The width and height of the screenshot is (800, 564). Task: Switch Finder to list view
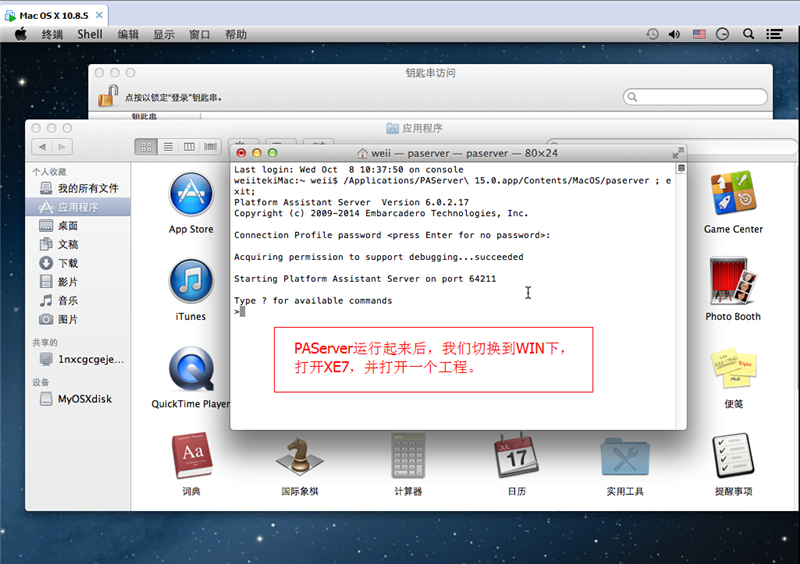(168, 147)
